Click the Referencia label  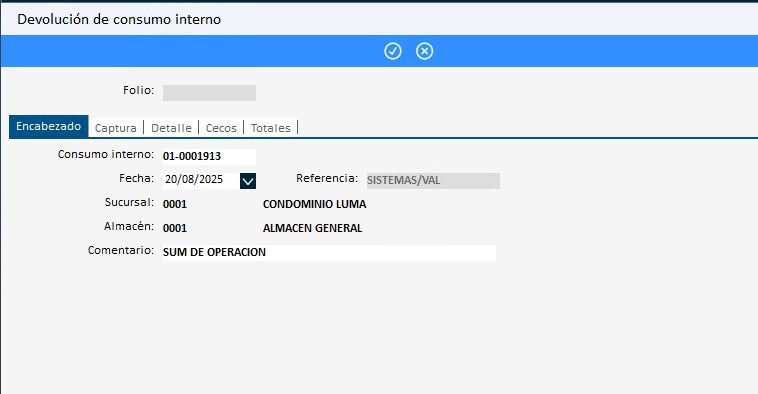coord(327,178)
